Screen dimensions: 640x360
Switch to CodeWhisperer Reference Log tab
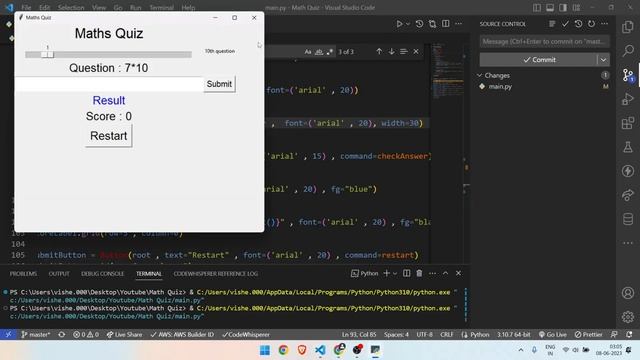click(216, 273)
